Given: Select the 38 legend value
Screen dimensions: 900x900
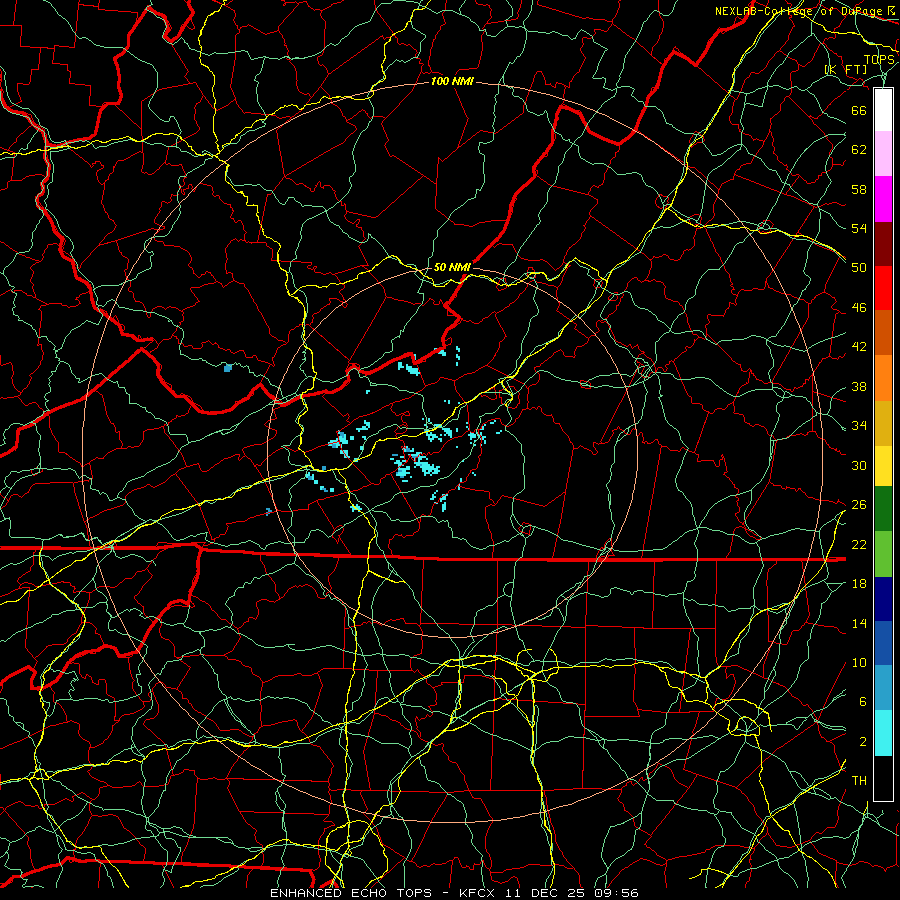Looking at the screenshot, I should (859, 387).
